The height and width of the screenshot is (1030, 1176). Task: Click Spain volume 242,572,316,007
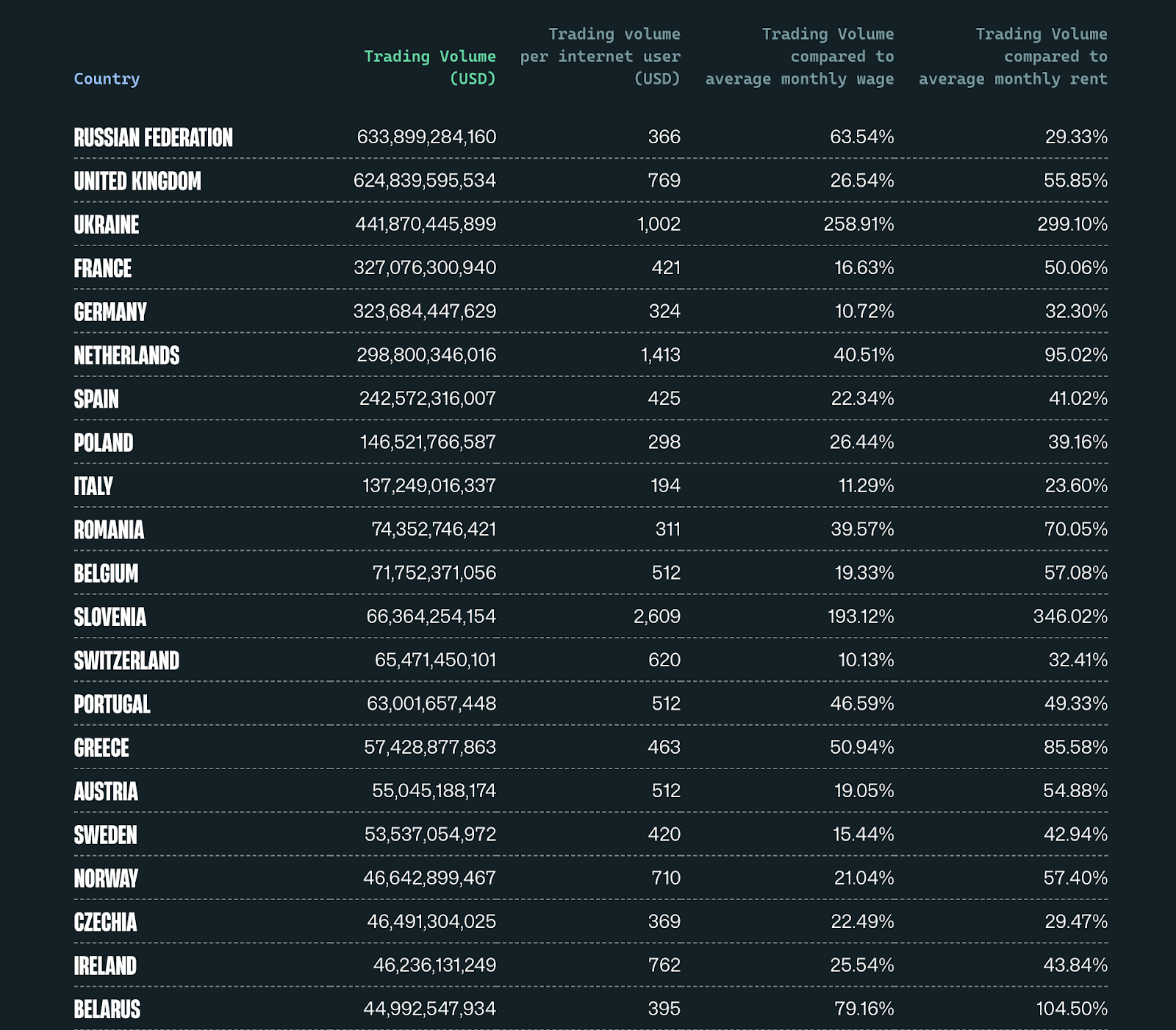428,398
